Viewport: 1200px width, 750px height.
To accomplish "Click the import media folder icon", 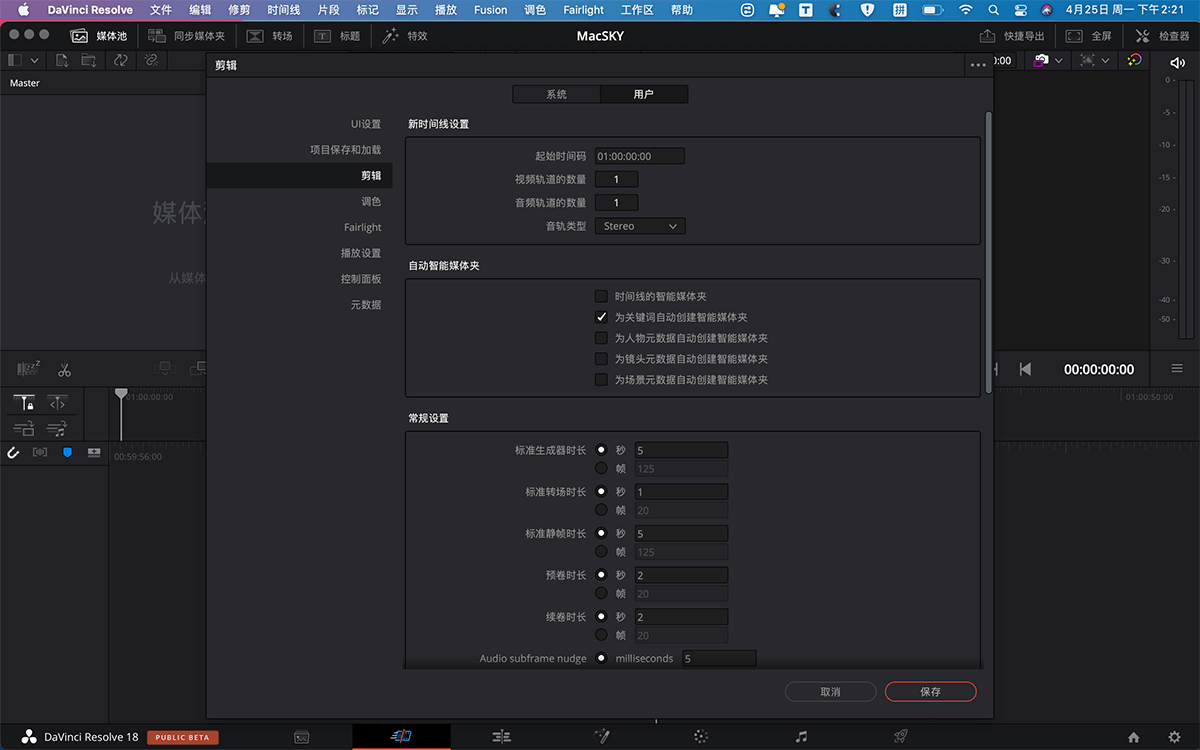I will pyautogui.click(x=89, y=60).
